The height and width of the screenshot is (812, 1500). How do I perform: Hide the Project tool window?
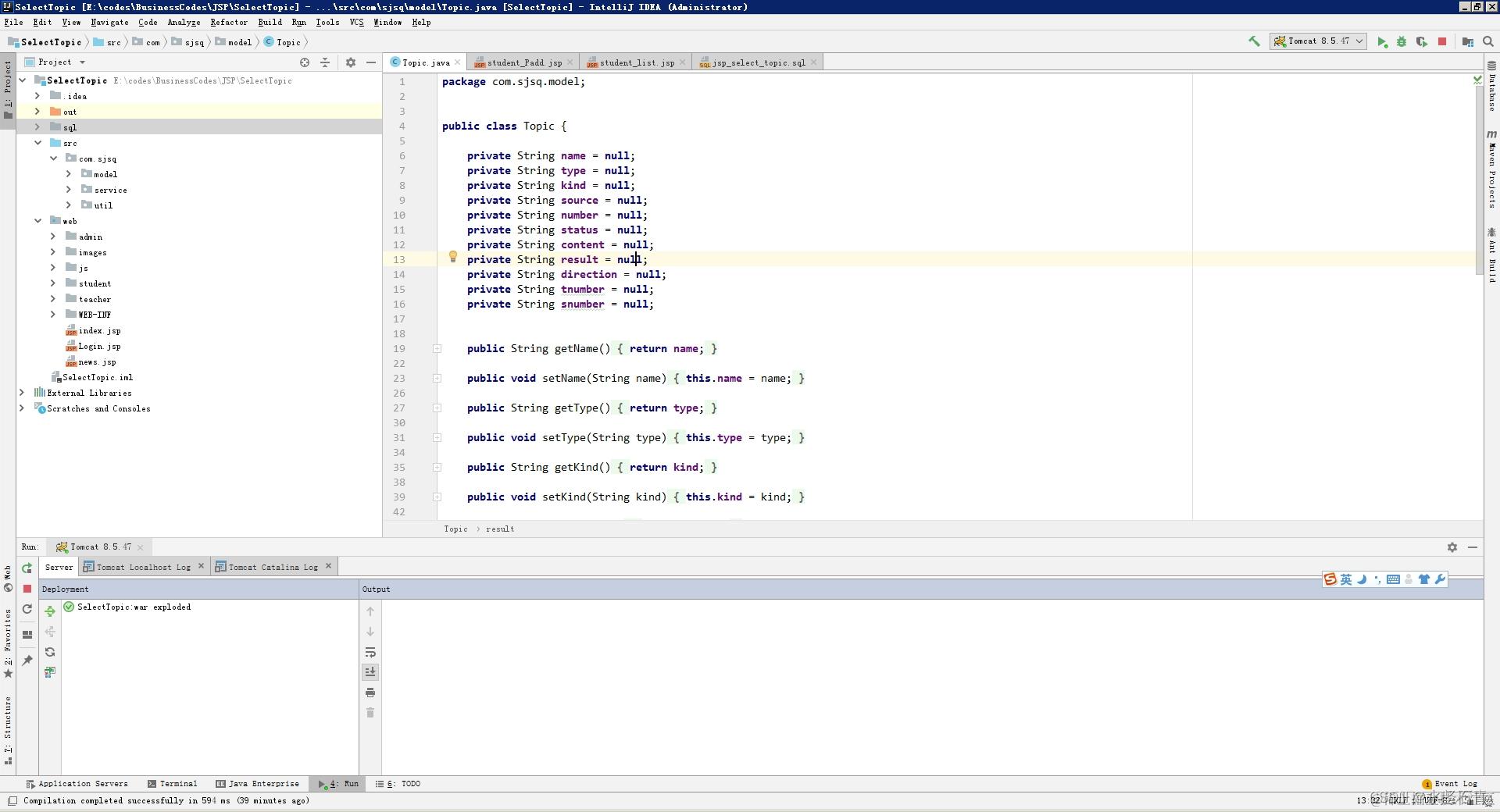click(x=371, y=62)
